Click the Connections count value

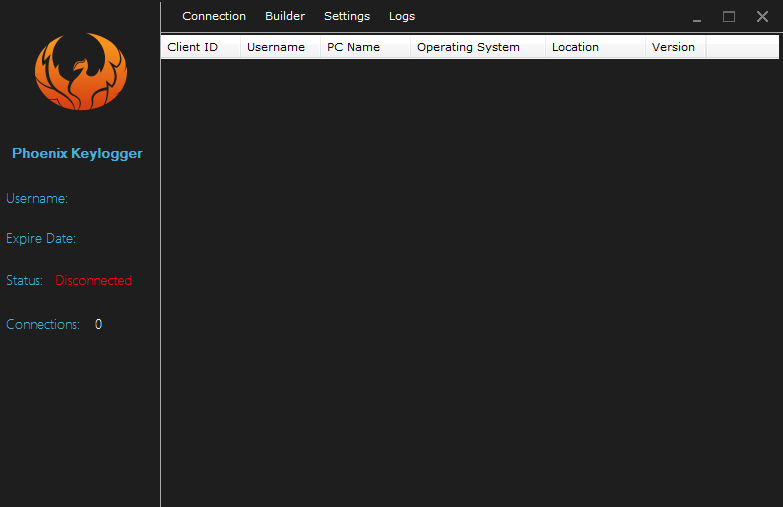(98, 325)
